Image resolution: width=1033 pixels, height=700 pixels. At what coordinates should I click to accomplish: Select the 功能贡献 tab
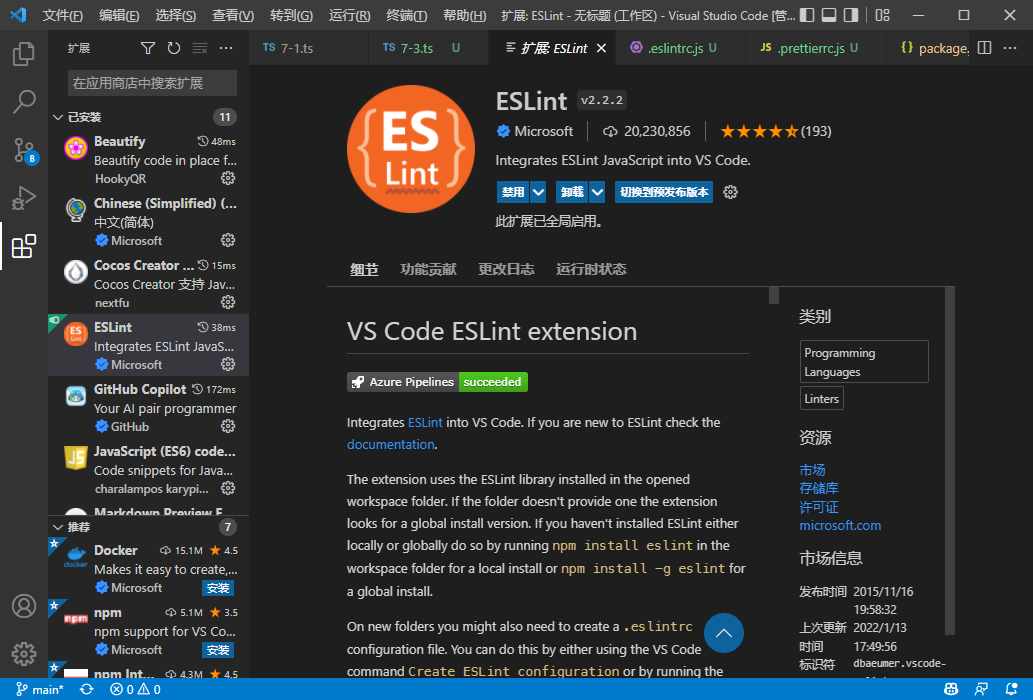[x=428, y=269]
